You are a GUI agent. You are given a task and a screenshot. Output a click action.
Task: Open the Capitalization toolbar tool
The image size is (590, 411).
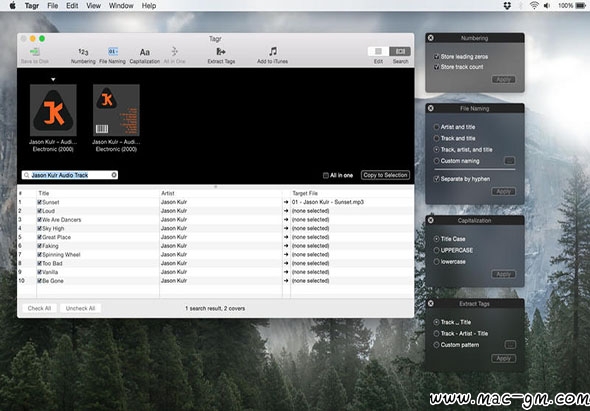click(144, 52)
